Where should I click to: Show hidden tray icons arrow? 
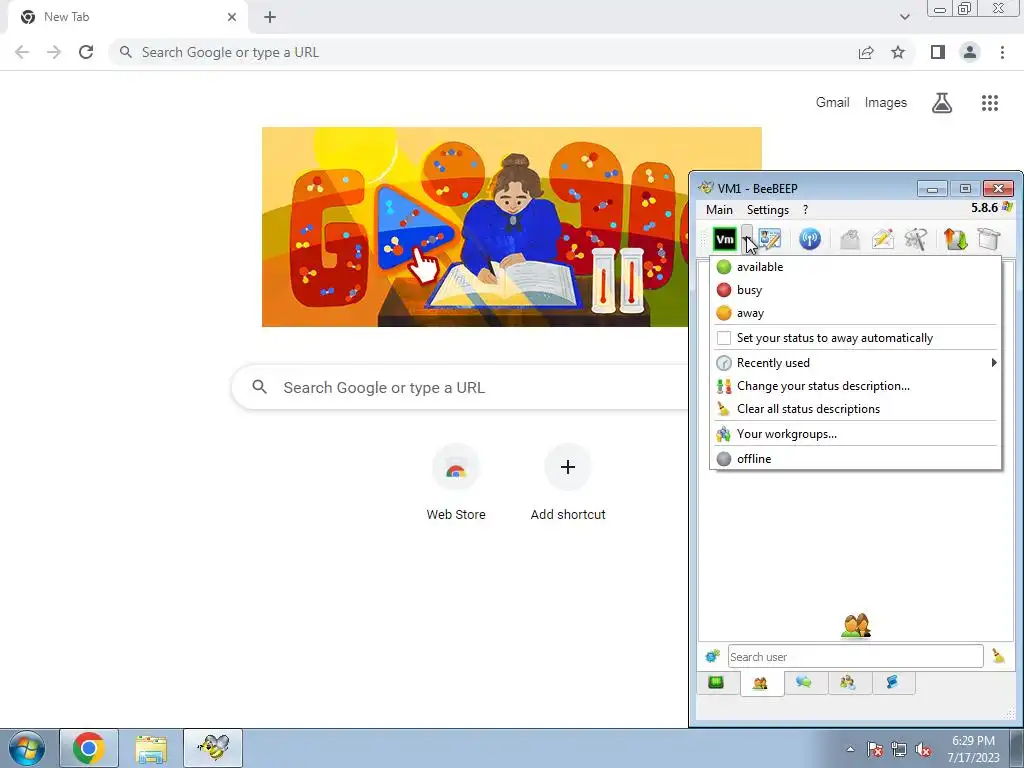point(850,749)
